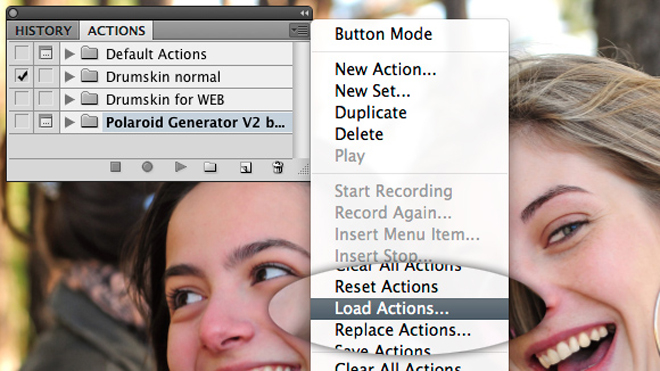Screen dimensions: 660x371
Task: Toggle the Drumskin for WEB item checkbox
Action: [x=22, y=99]
